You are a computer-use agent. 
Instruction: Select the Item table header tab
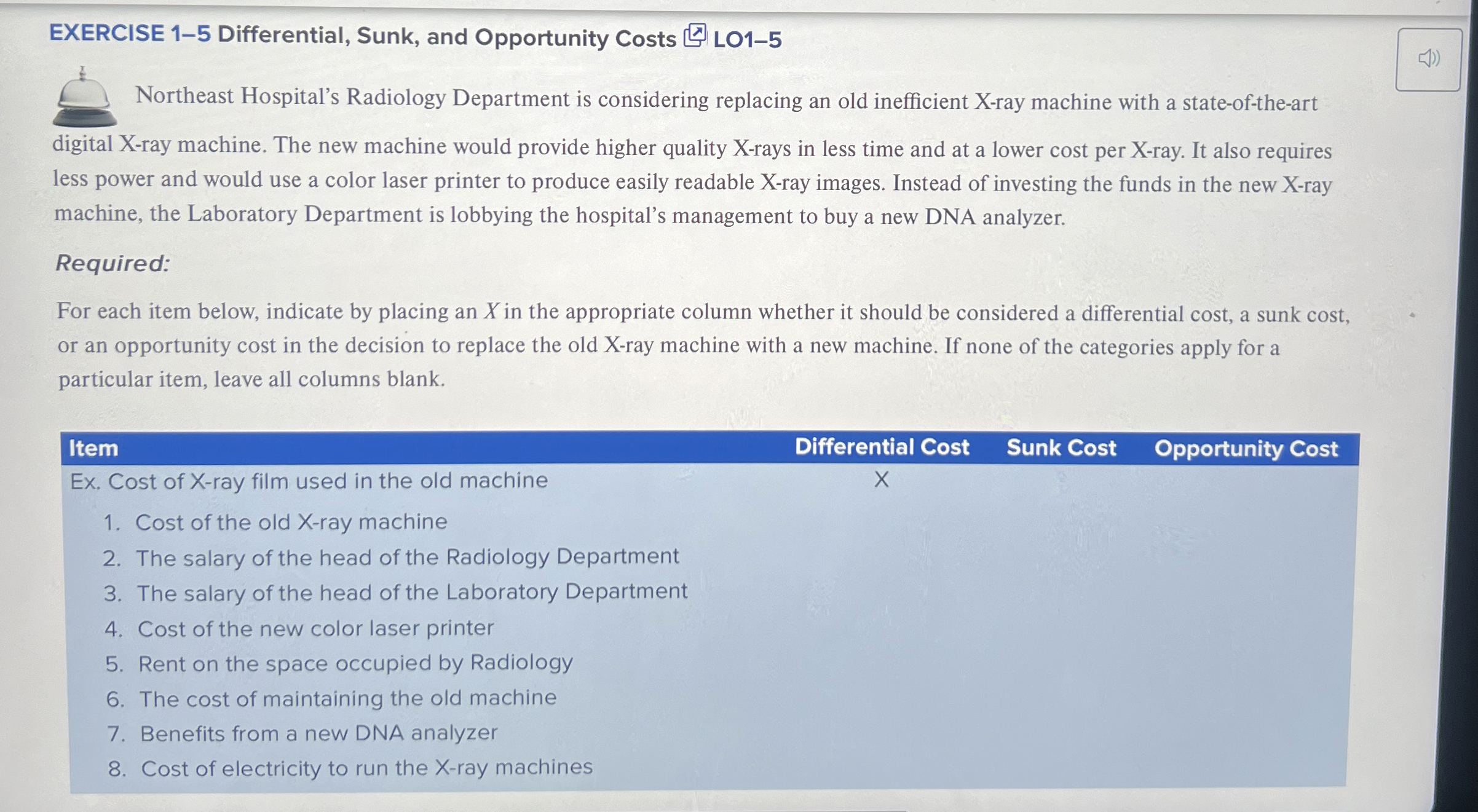click(x=92, y=448)
